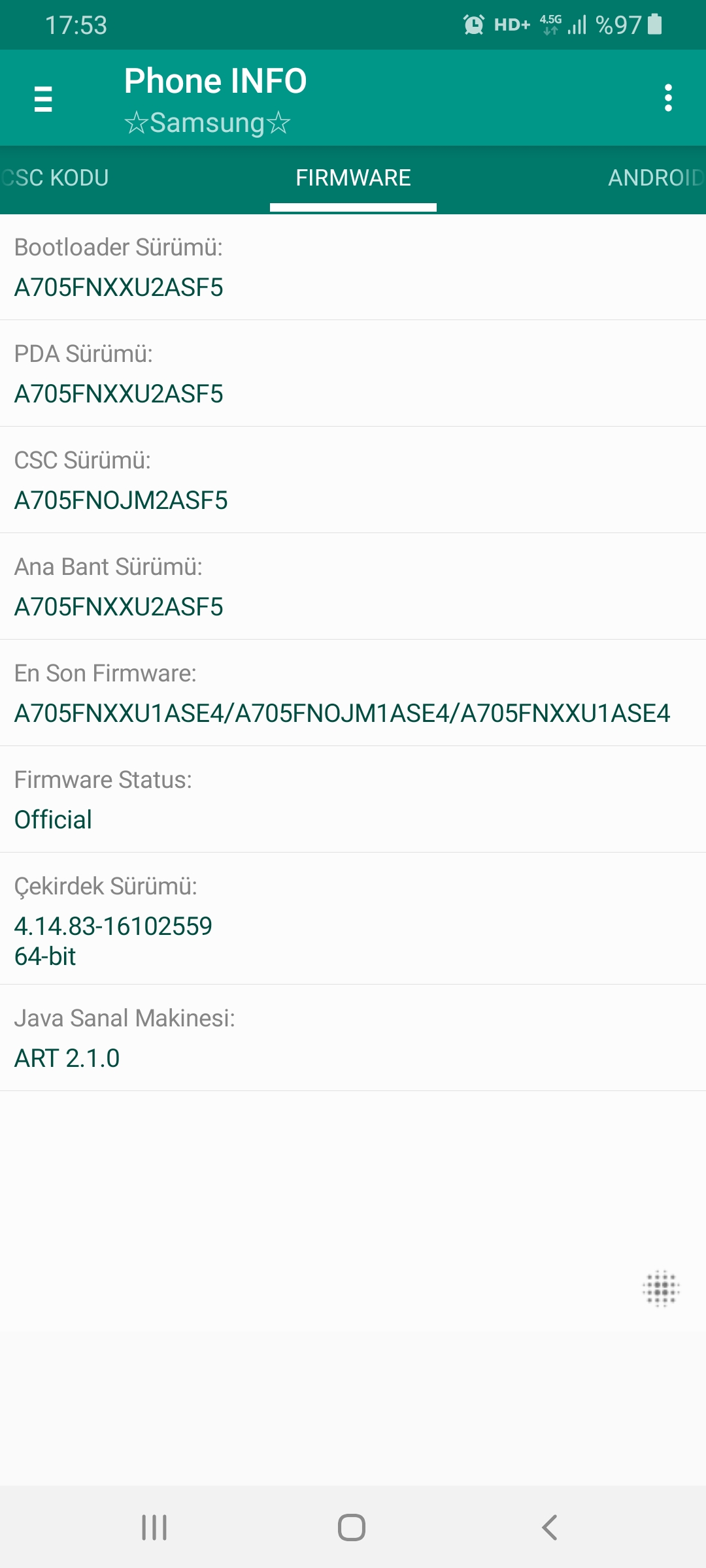Open the hamburger navigation menu
Image resolution: width=706 pixels, height=1568 pixels.
pyautogui.click(x=43, y=99)
